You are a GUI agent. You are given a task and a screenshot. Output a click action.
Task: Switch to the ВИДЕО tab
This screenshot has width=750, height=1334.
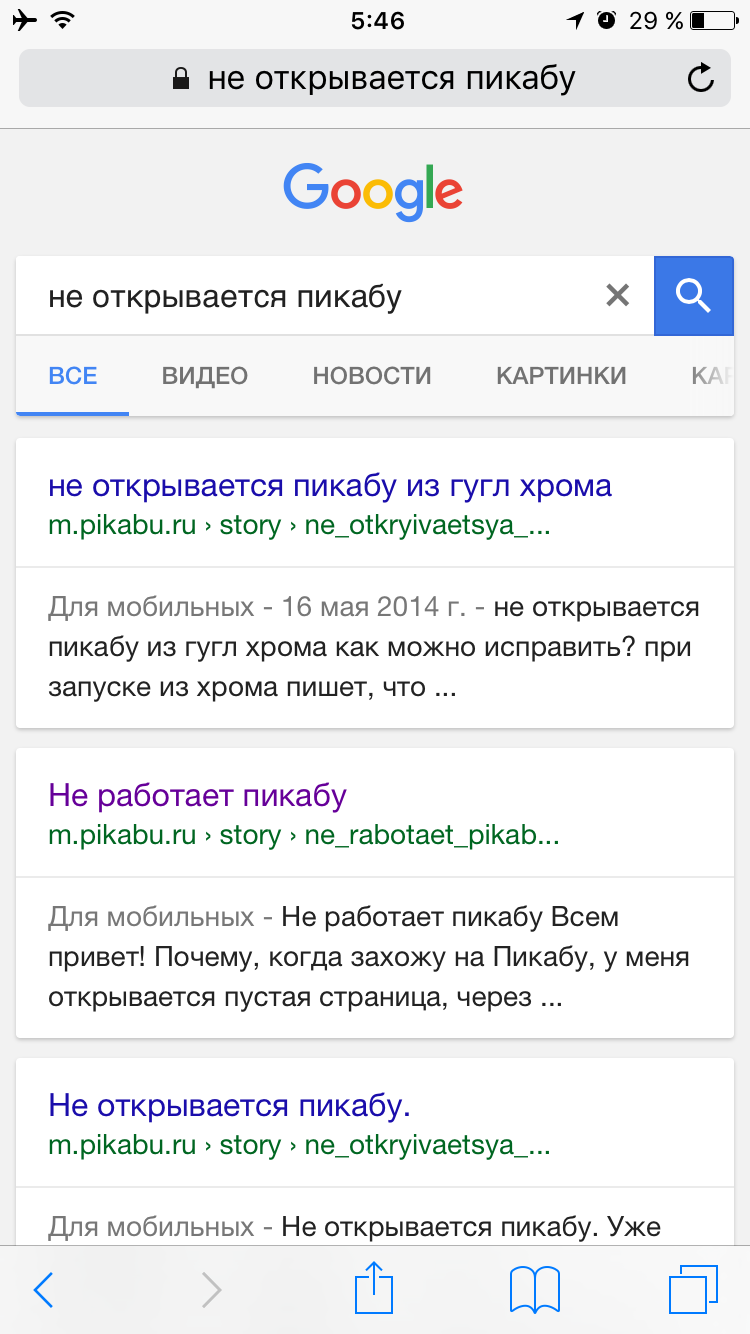point(205,376)
